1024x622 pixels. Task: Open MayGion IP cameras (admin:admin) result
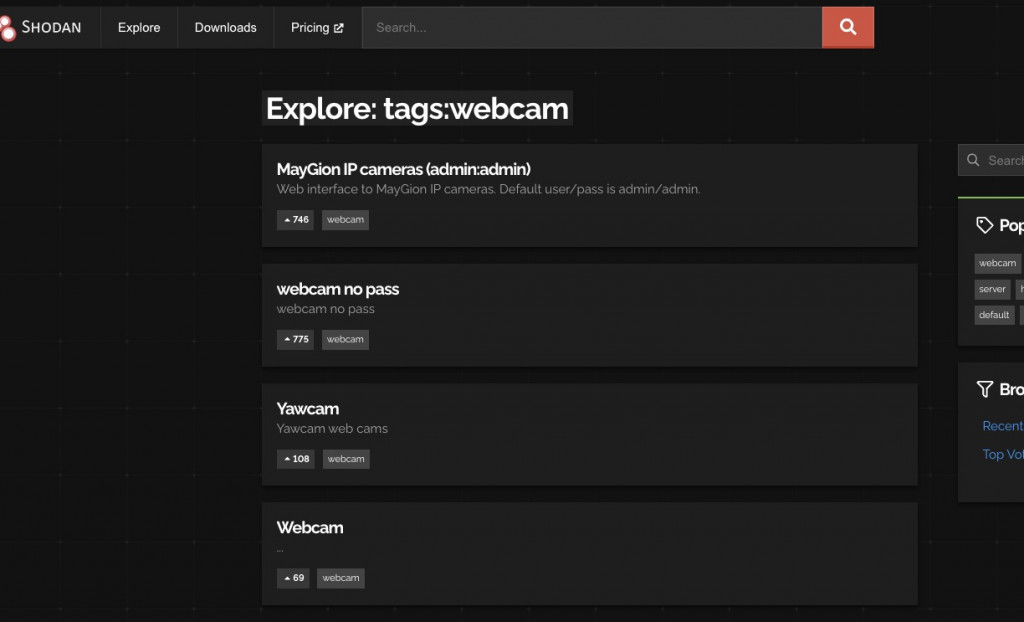404,169
